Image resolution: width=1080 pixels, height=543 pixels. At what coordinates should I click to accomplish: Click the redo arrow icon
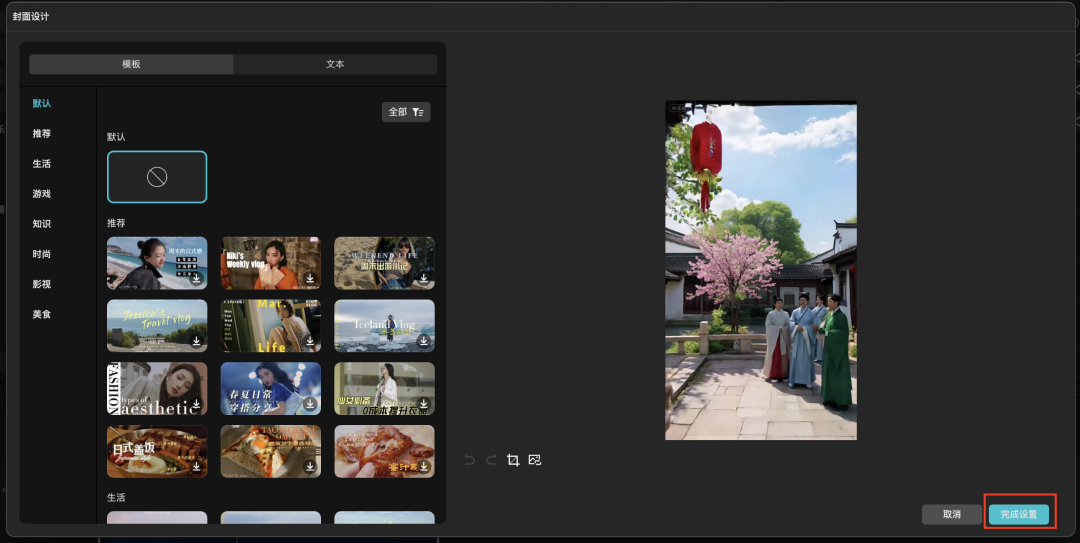click(491, 460)
